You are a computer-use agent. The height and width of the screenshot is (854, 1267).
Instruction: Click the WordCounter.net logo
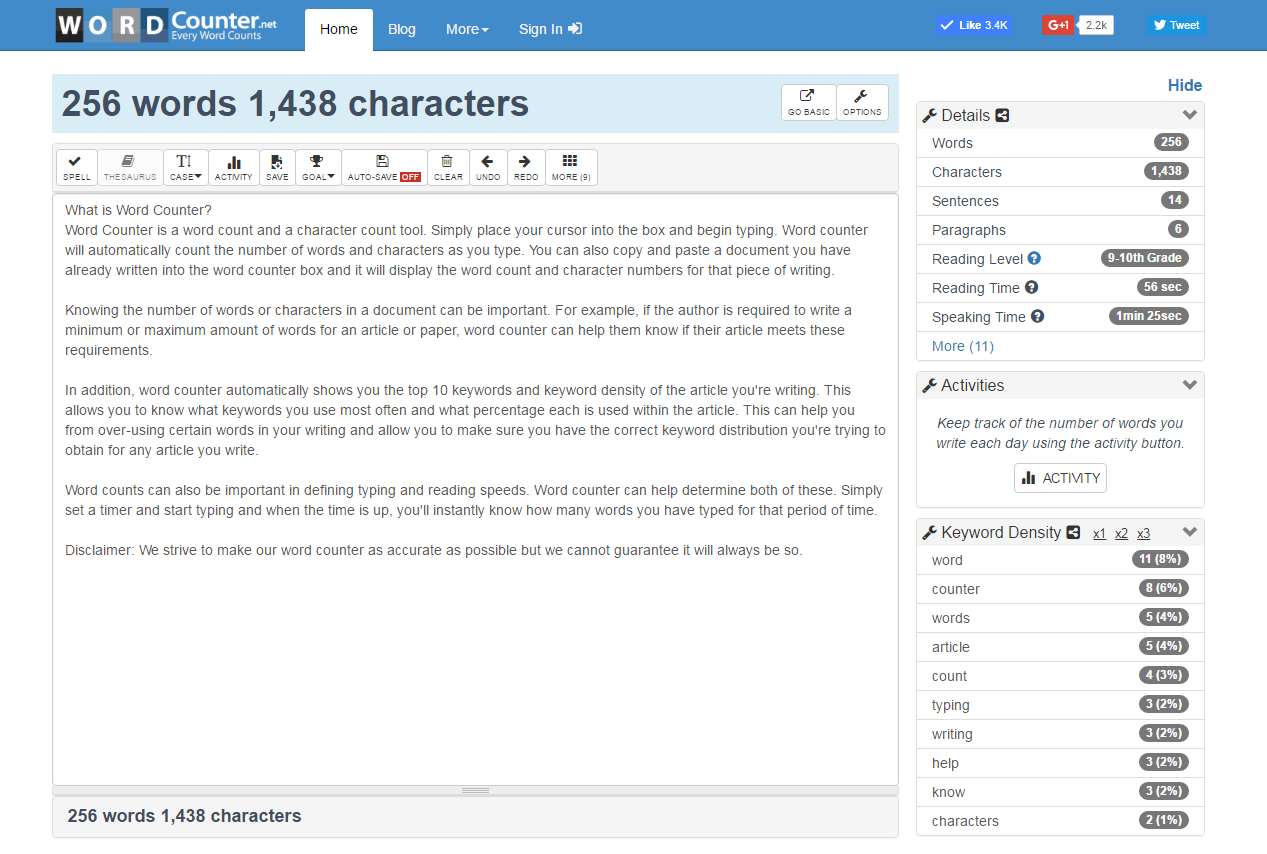click(166, 25)
